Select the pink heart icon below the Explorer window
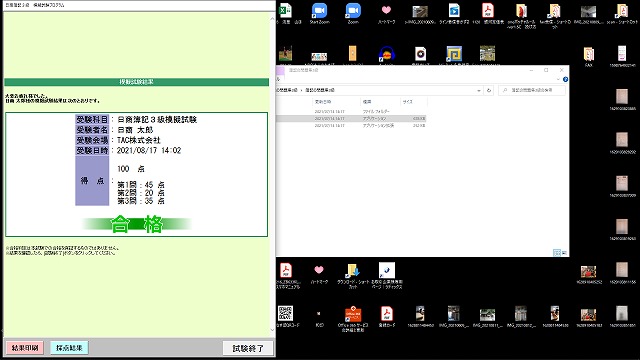The width and height of the screenshot is (640, 360). [319, 270]
